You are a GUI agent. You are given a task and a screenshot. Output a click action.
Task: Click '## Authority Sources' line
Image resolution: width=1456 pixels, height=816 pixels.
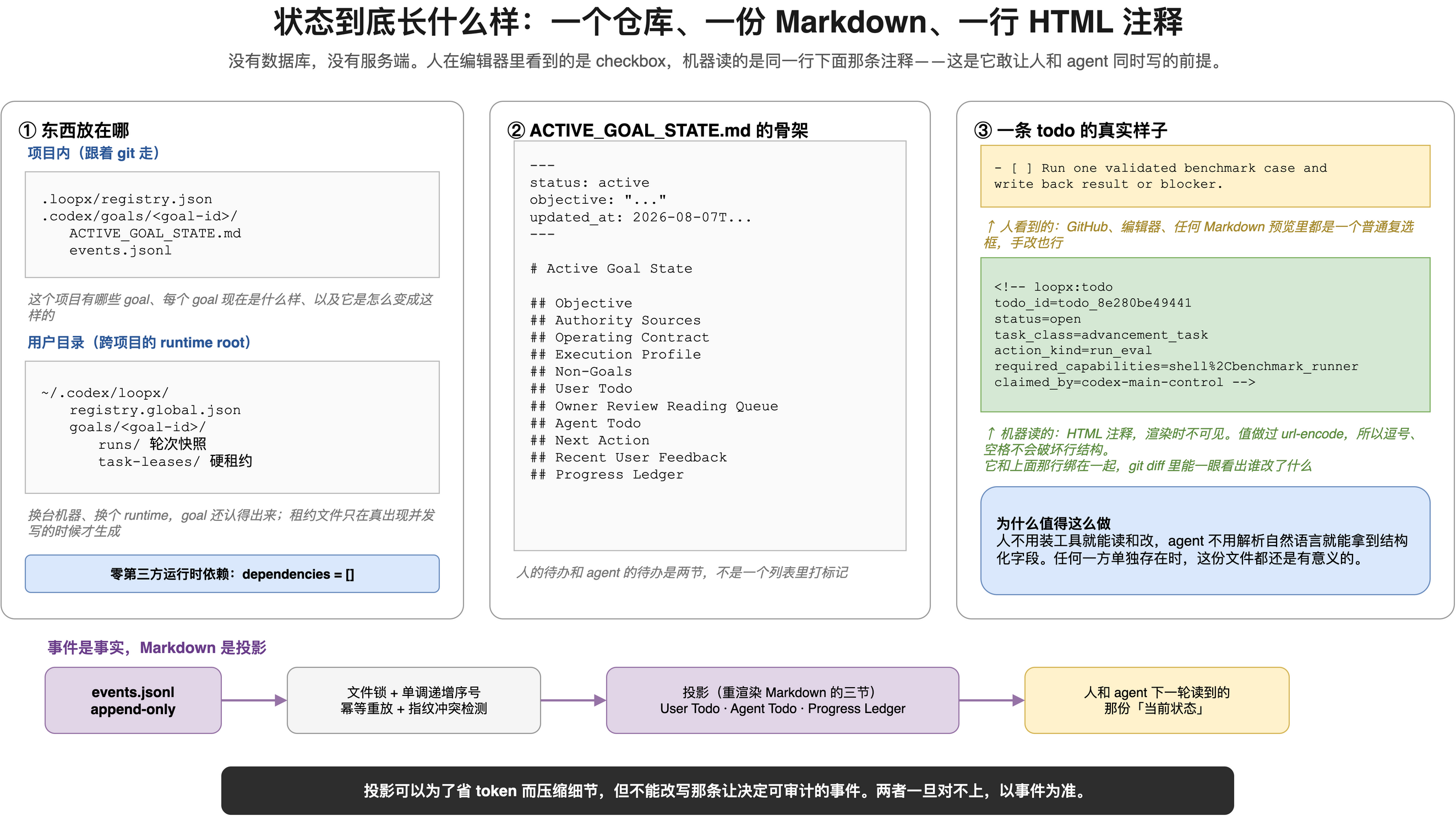pos(615,320)
